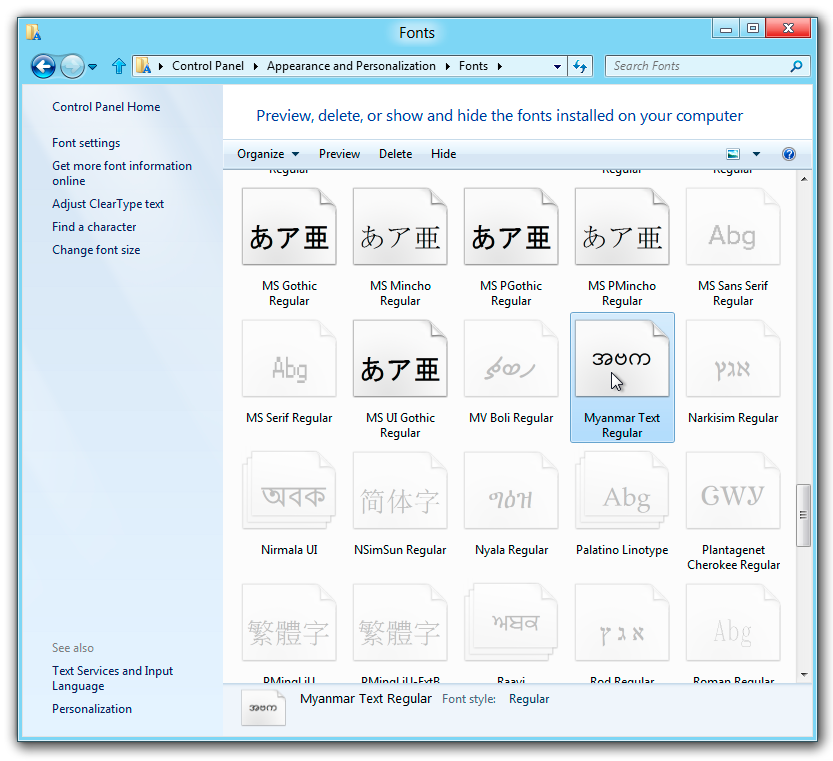
Task: Open the recent pages dropdown arrow
Action: click(92, 67)
